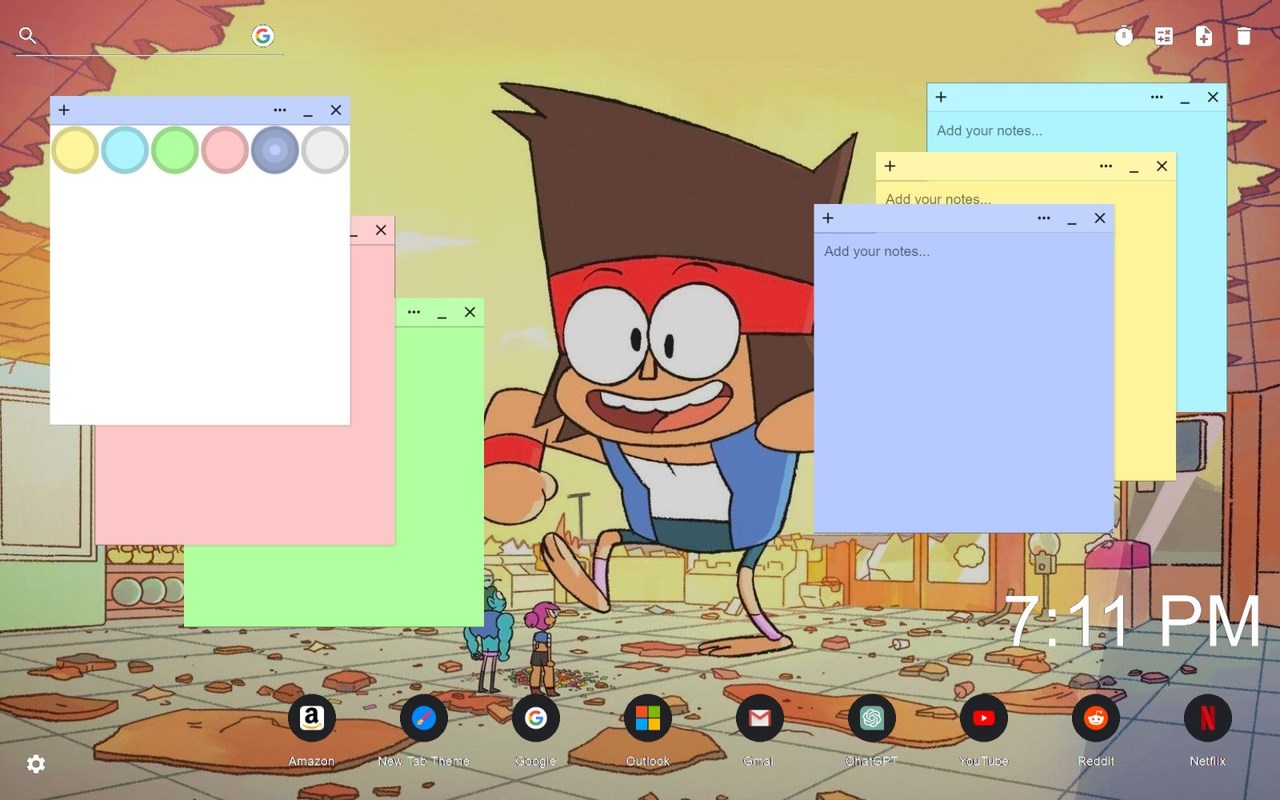Open the Google shortcut in the dock
The image size is (1280, 800).
point(536,718)
